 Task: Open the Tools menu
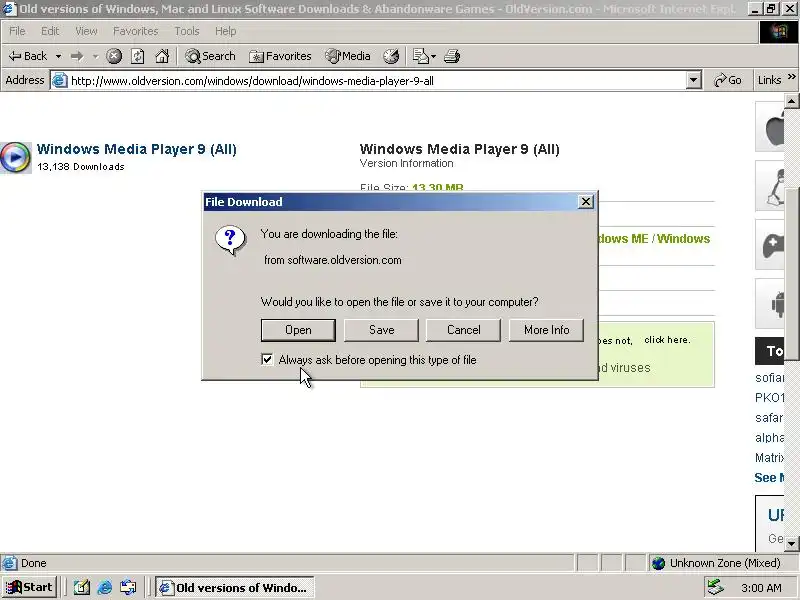click(187, 32)
